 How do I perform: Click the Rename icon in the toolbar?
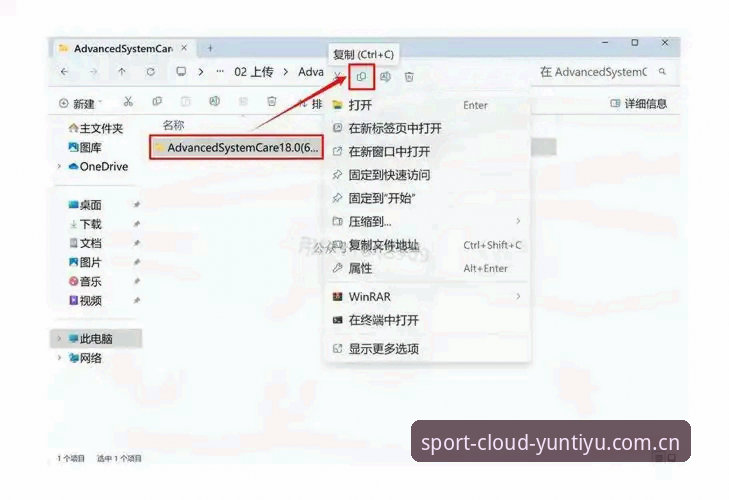(x=214, y=101)
